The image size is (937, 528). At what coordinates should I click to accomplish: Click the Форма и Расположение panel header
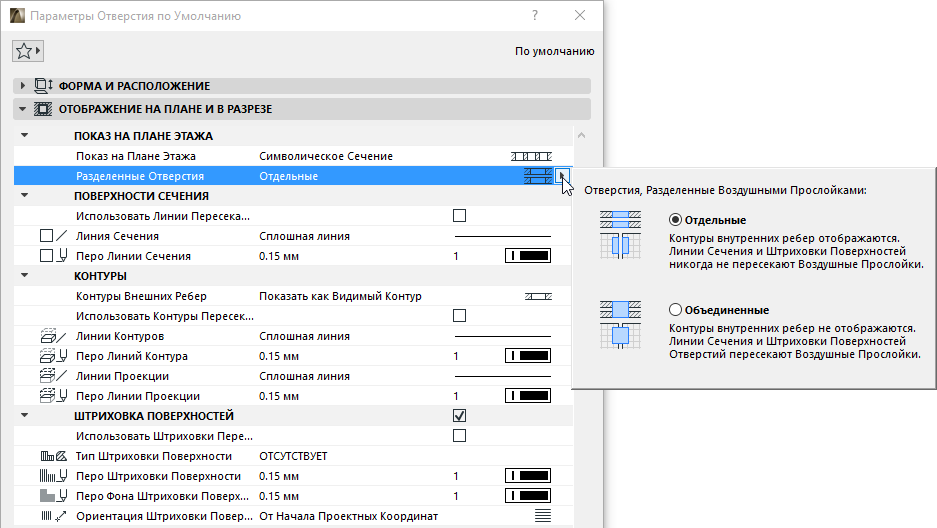click(302, 86)
